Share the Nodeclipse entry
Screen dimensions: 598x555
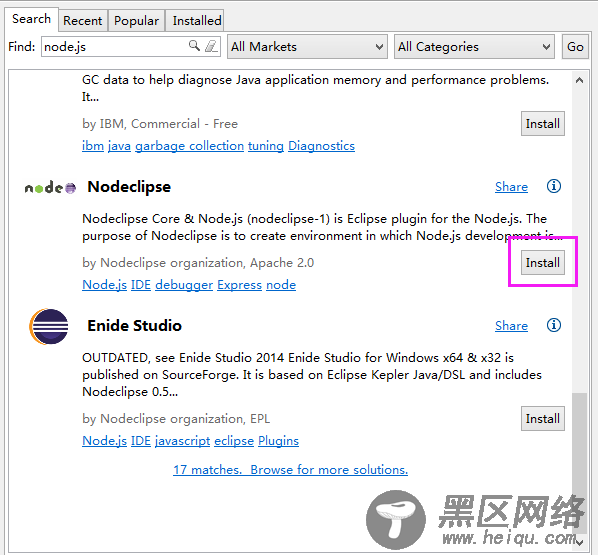pos(511,187)
